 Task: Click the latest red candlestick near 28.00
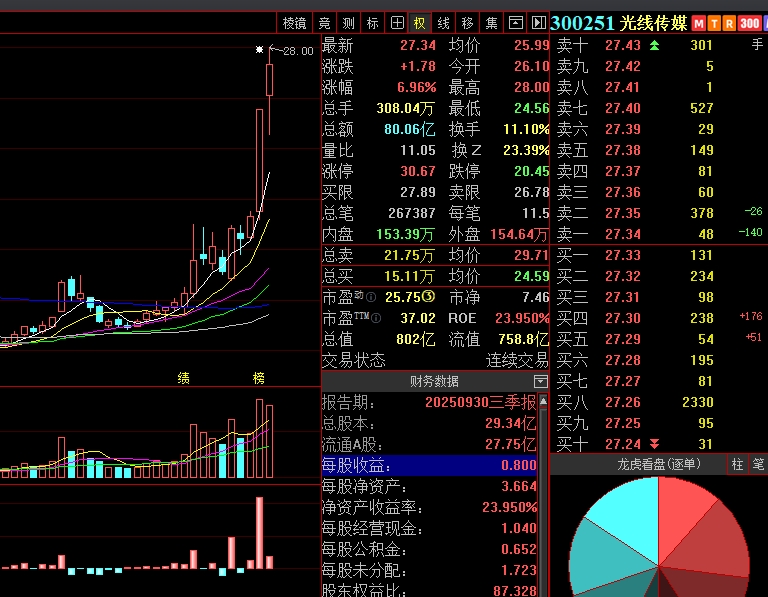(269, 79)
